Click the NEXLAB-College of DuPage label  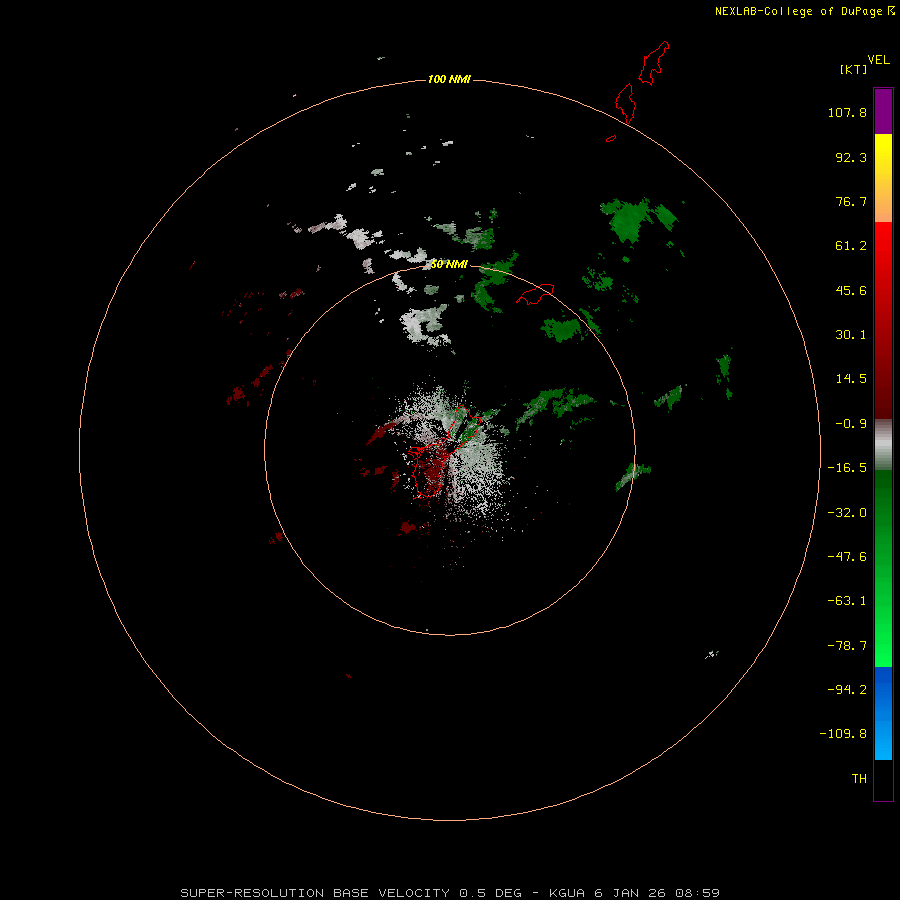tap(798, 11)
